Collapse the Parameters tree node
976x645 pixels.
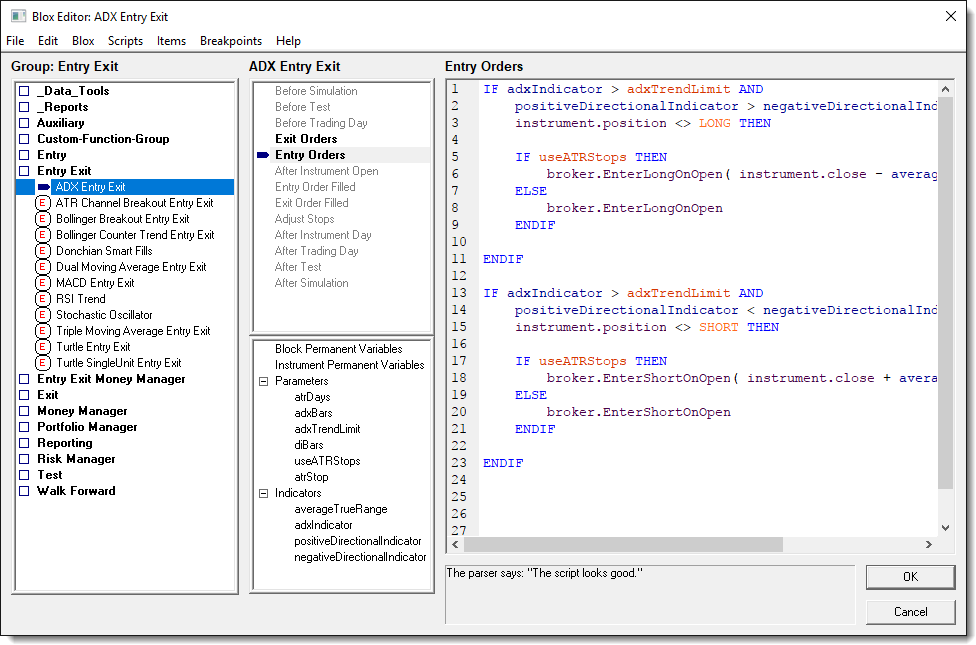263,381
